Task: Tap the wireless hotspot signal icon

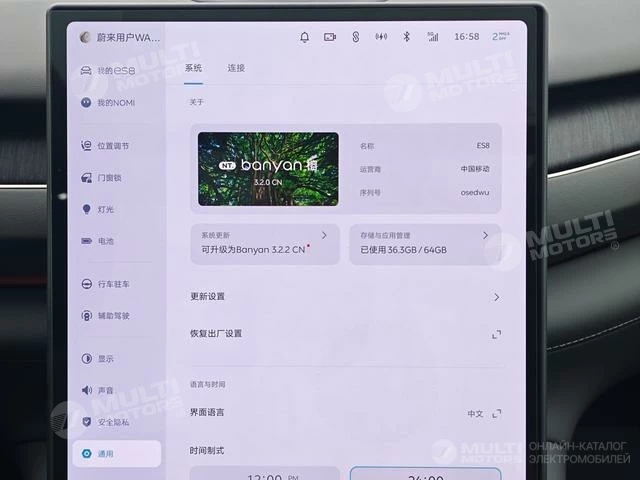Action: 381,37
